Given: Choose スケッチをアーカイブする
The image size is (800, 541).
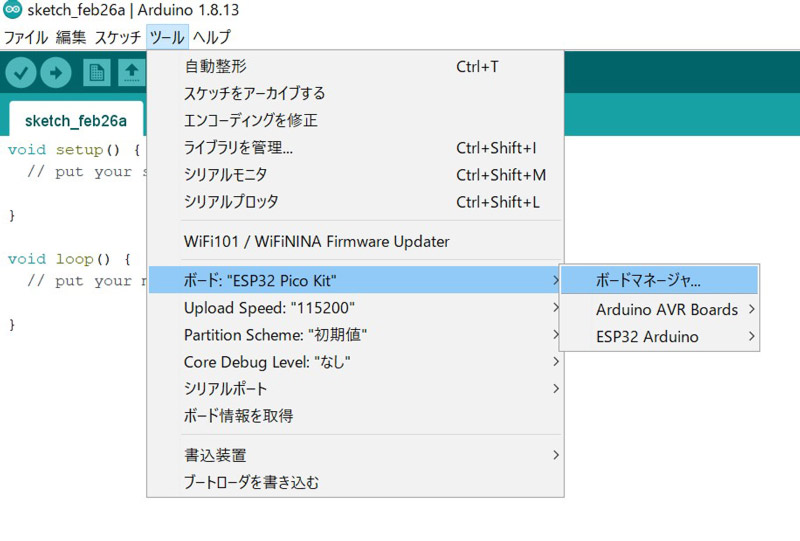Looking at the screenshot, I should pos(356,93).
